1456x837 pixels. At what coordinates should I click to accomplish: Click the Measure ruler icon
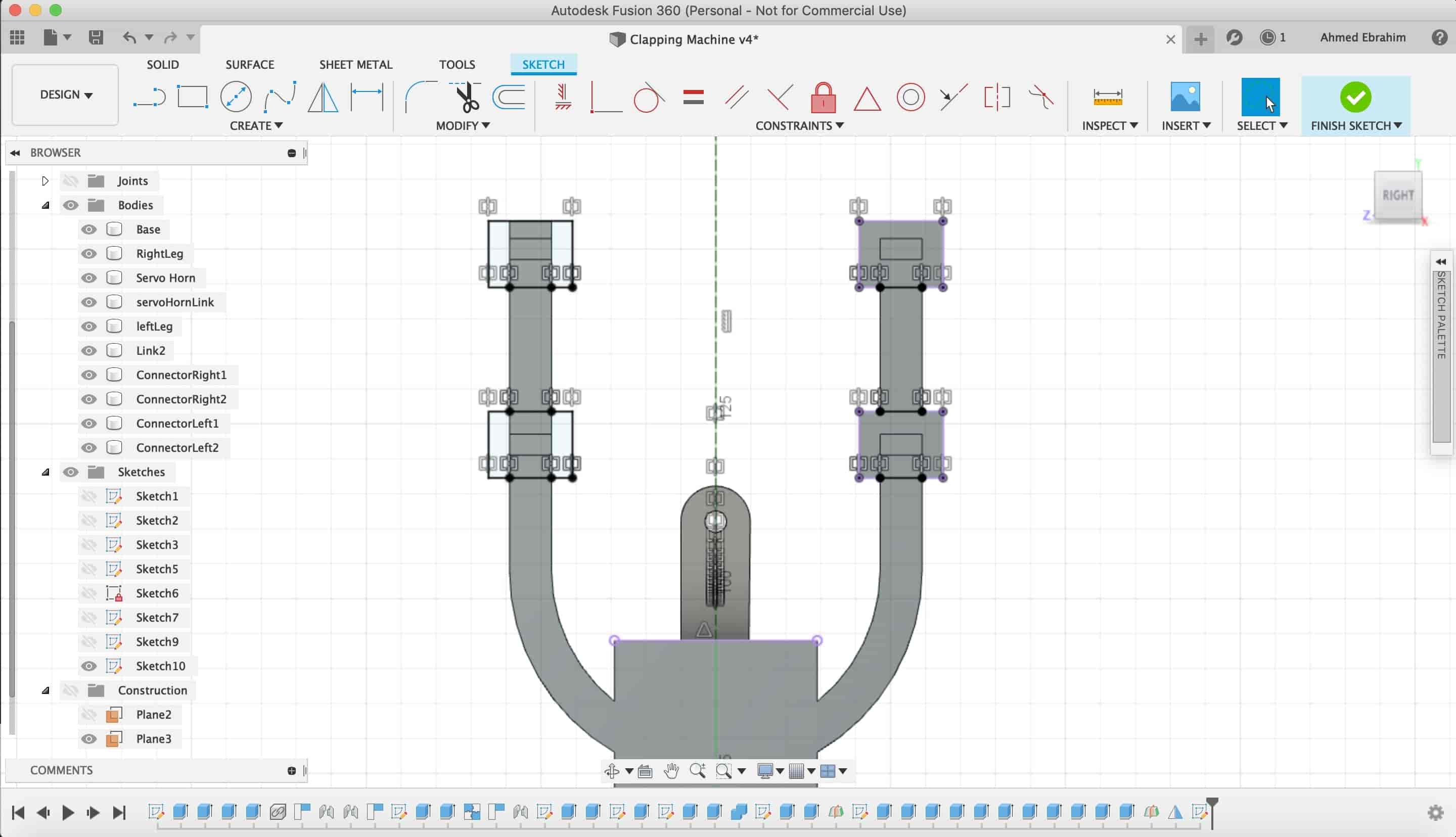(x=1108, y=97)
